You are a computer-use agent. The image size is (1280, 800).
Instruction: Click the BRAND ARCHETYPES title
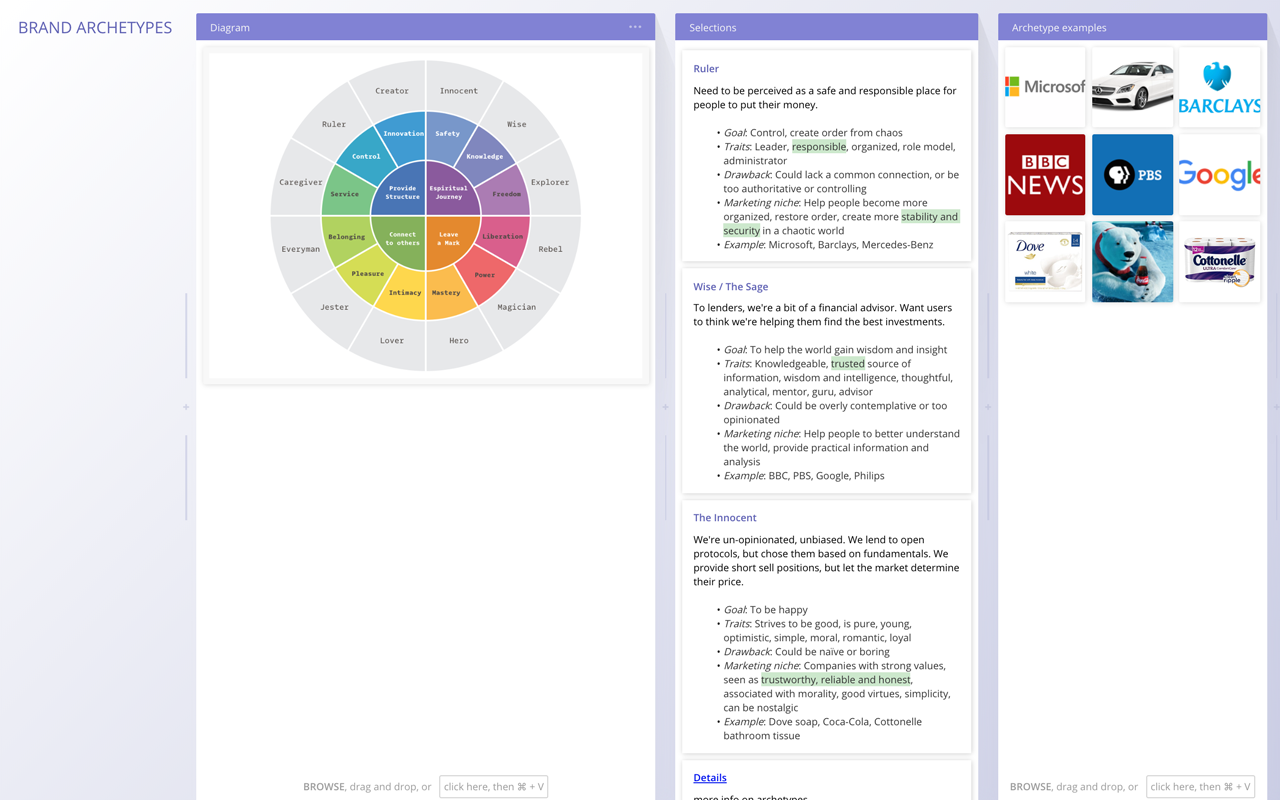94,27
